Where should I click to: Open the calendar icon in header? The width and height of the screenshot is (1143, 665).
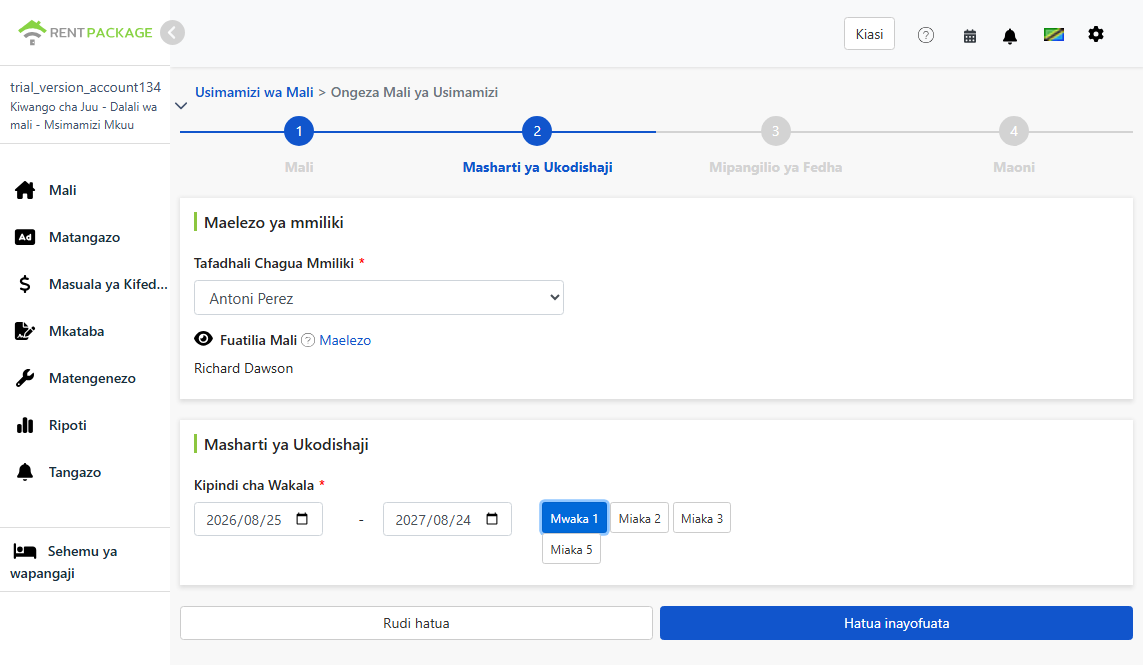pyautogui.click(x=970, y=36)
